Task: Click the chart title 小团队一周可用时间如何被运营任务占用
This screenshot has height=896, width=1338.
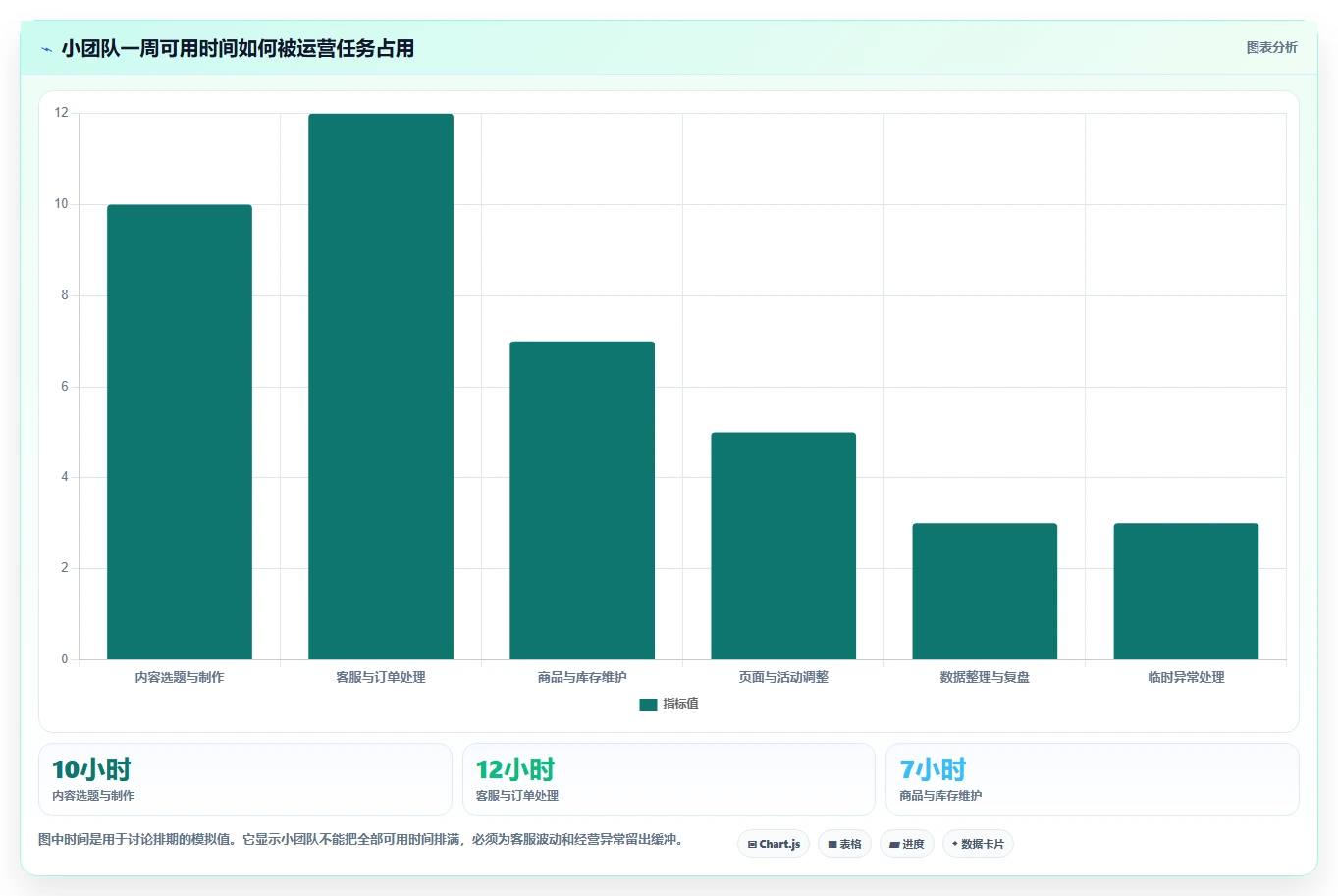Action: pyautogui.click(x=238, y=48)
